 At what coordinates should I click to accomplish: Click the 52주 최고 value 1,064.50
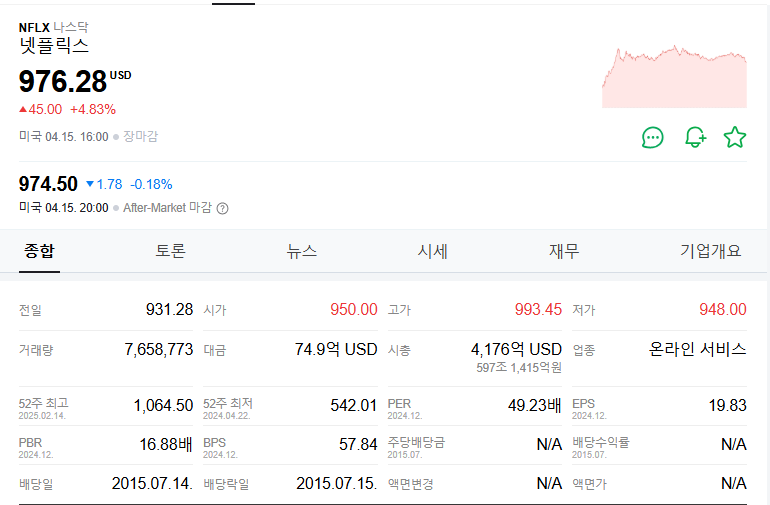click(164, 405)
